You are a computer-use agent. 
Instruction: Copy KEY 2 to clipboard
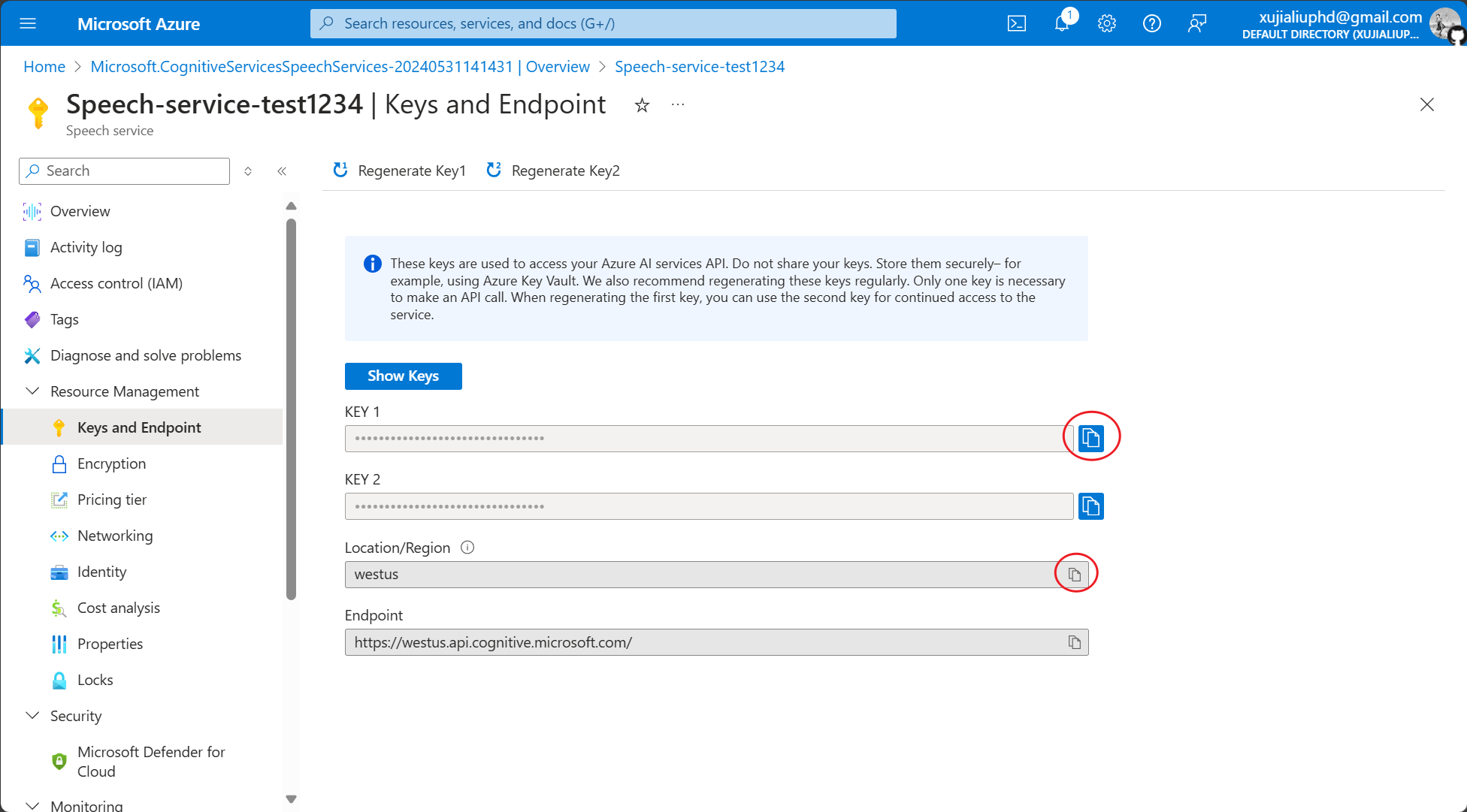click(1090, 506)
